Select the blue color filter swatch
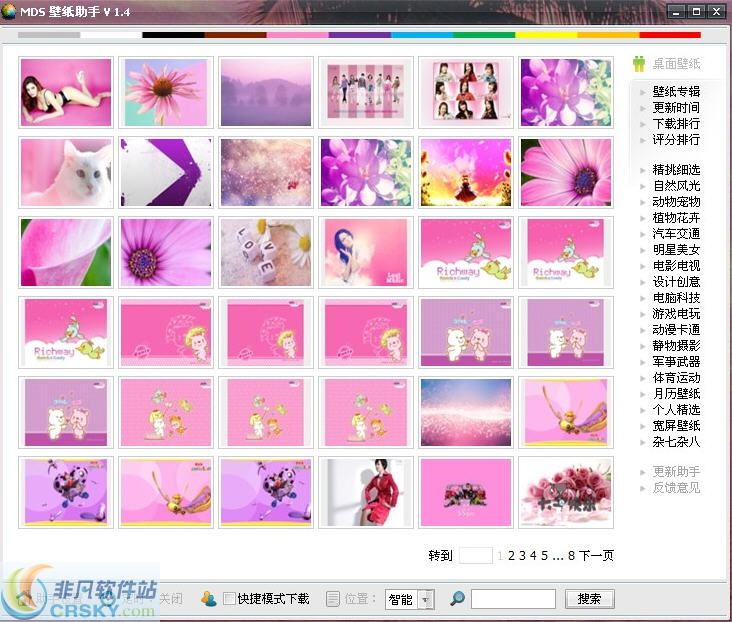 point(422,35)
